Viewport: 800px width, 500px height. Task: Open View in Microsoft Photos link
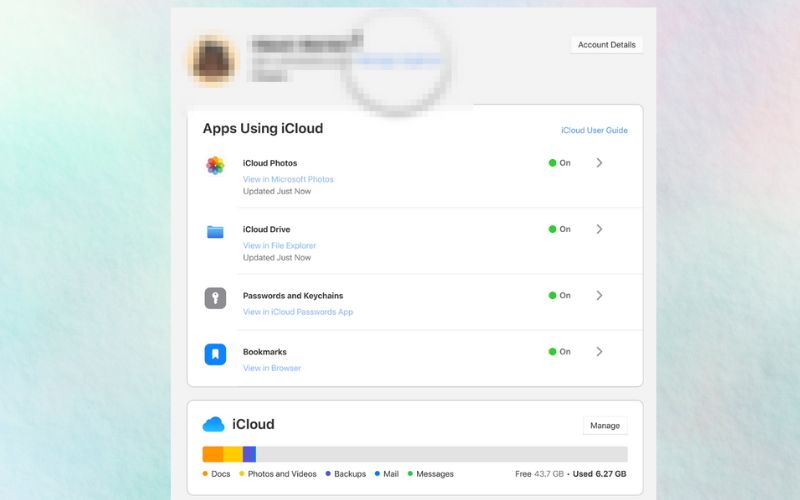click(288, 179)
